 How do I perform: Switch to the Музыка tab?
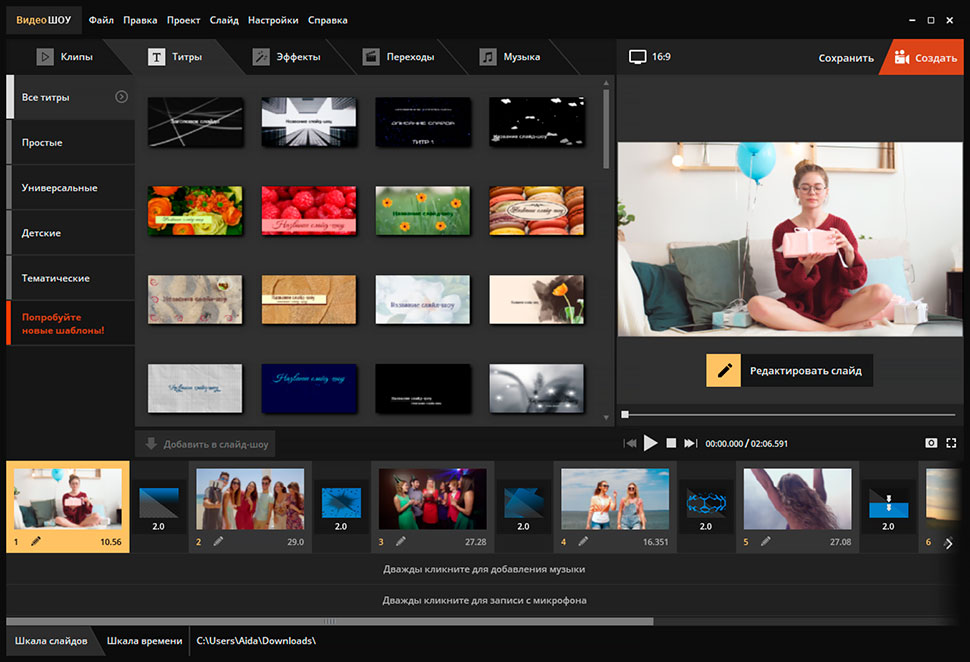(x=510, y=57)
